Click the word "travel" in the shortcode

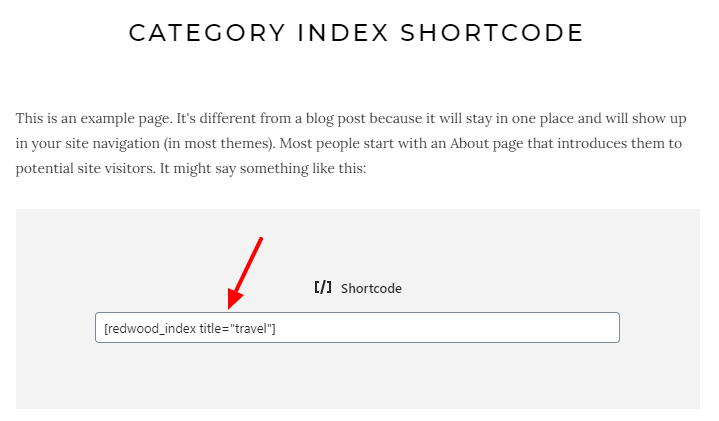(250, 328)
